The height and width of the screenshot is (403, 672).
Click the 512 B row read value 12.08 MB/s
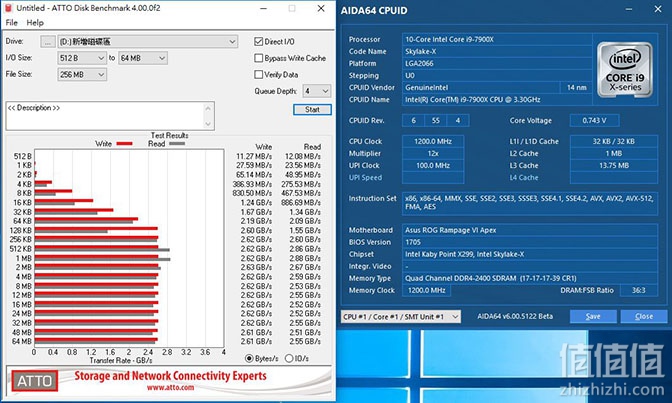[303, 156]
